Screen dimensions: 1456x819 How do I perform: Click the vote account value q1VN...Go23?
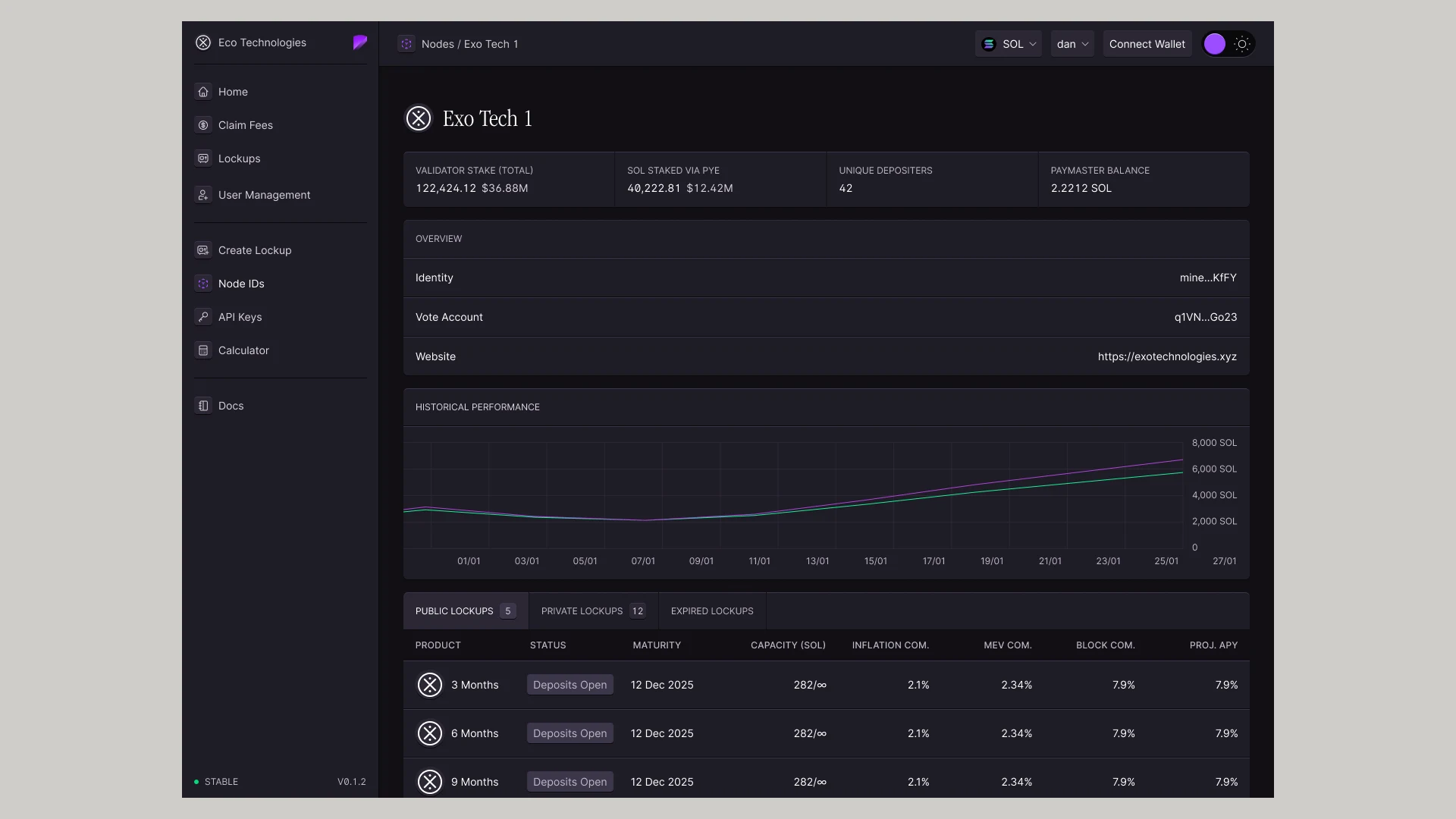(x=1206, y=317)
